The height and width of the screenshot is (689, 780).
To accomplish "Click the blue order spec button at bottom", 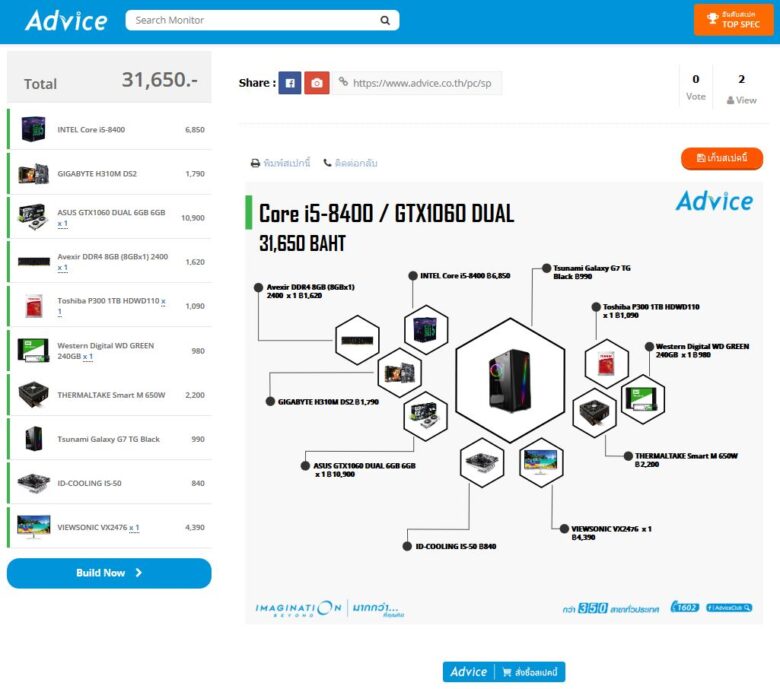I will coord(504,672).
